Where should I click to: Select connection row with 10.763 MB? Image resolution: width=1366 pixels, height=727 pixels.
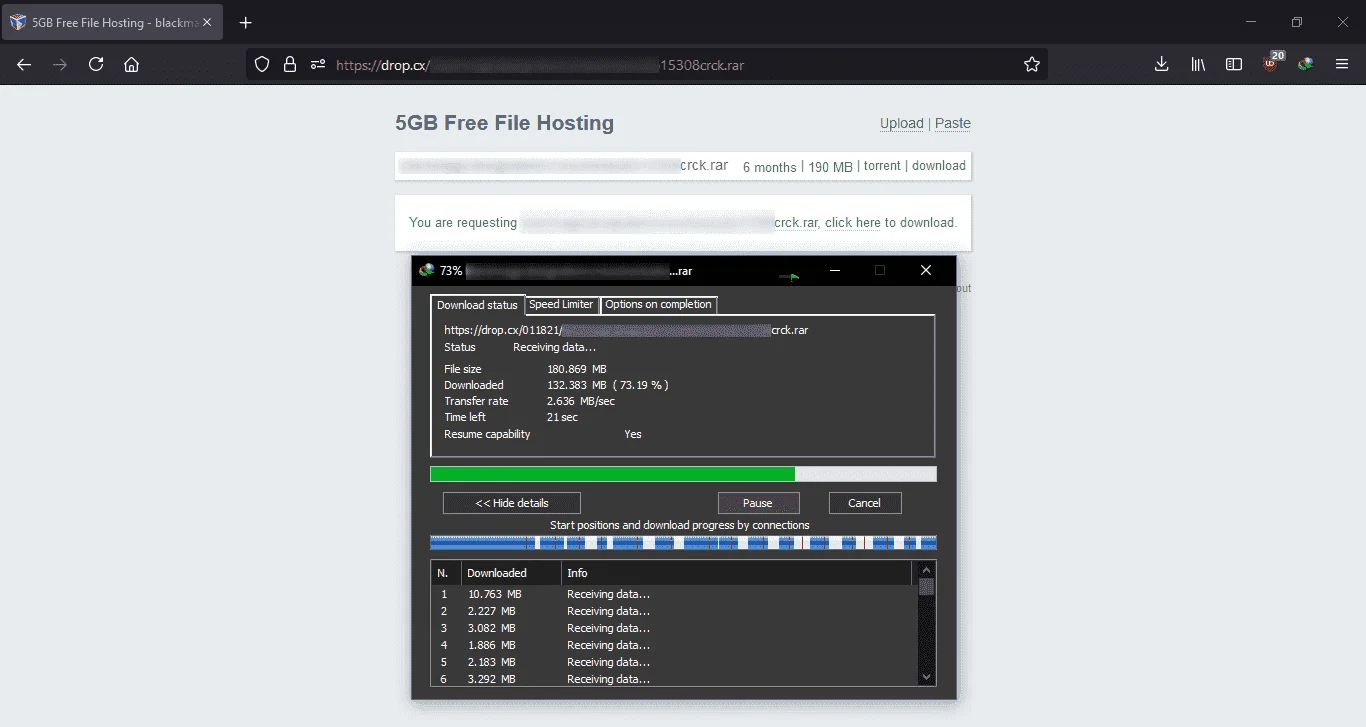[675, 594]
